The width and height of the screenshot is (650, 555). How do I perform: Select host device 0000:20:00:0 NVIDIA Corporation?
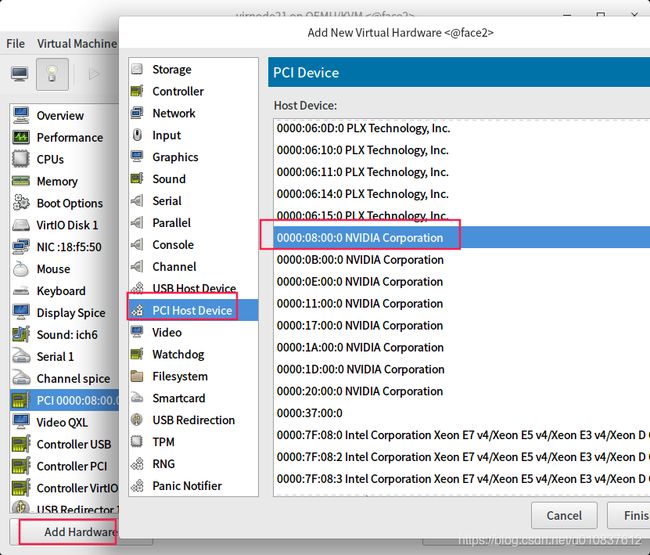[461, 391]
